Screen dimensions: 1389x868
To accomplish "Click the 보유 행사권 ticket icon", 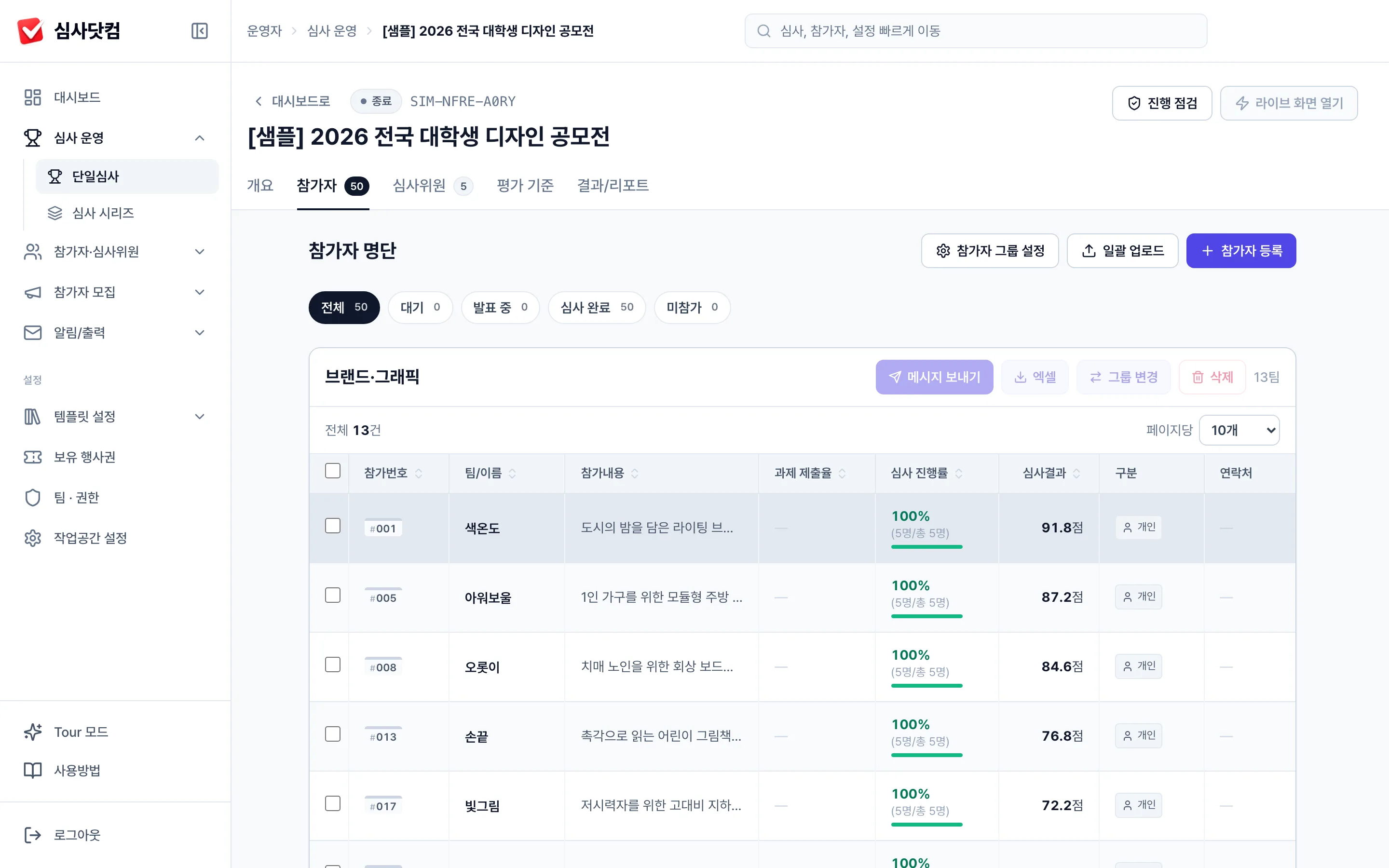I will 33,457.
